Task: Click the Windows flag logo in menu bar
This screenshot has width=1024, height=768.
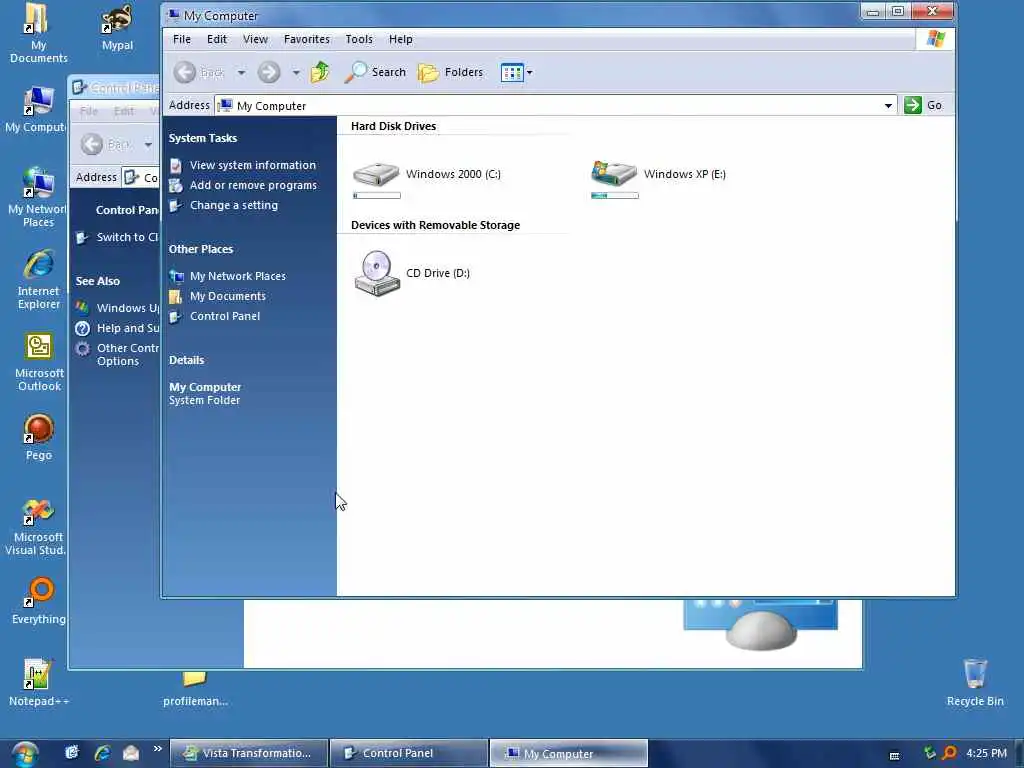Action: click(935, 39)
